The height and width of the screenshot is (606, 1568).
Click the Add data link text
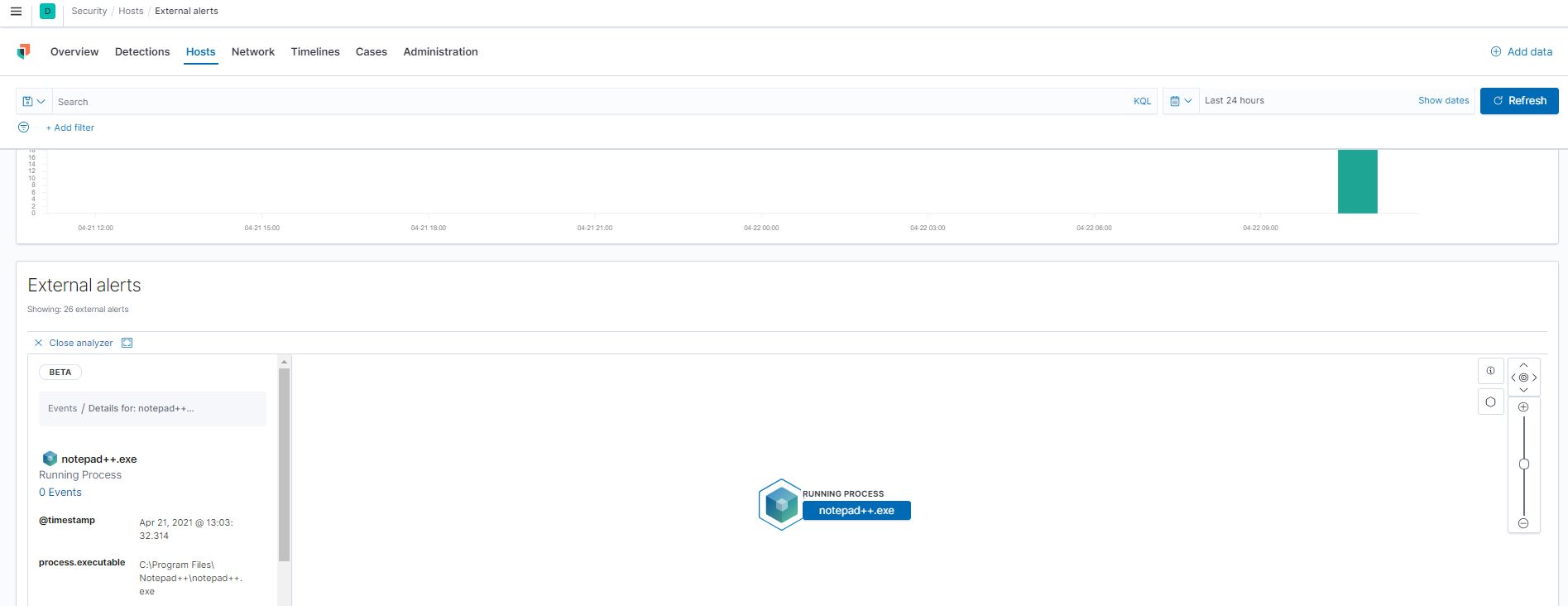pos(1530,51)
